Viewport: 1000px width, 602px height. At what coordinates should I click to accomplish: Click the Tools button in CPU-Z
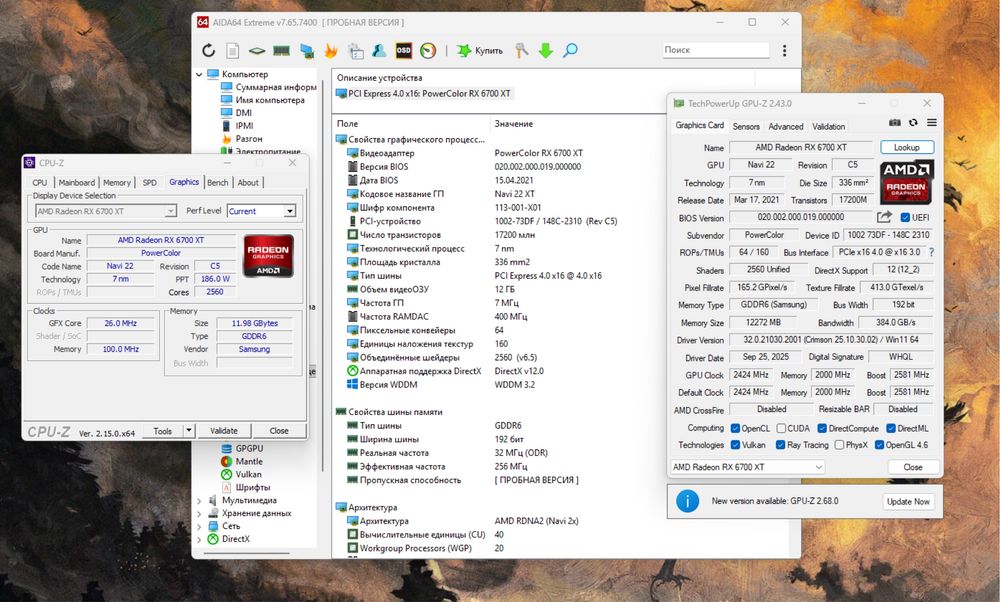pyautogui.click(x=163, y=430)
